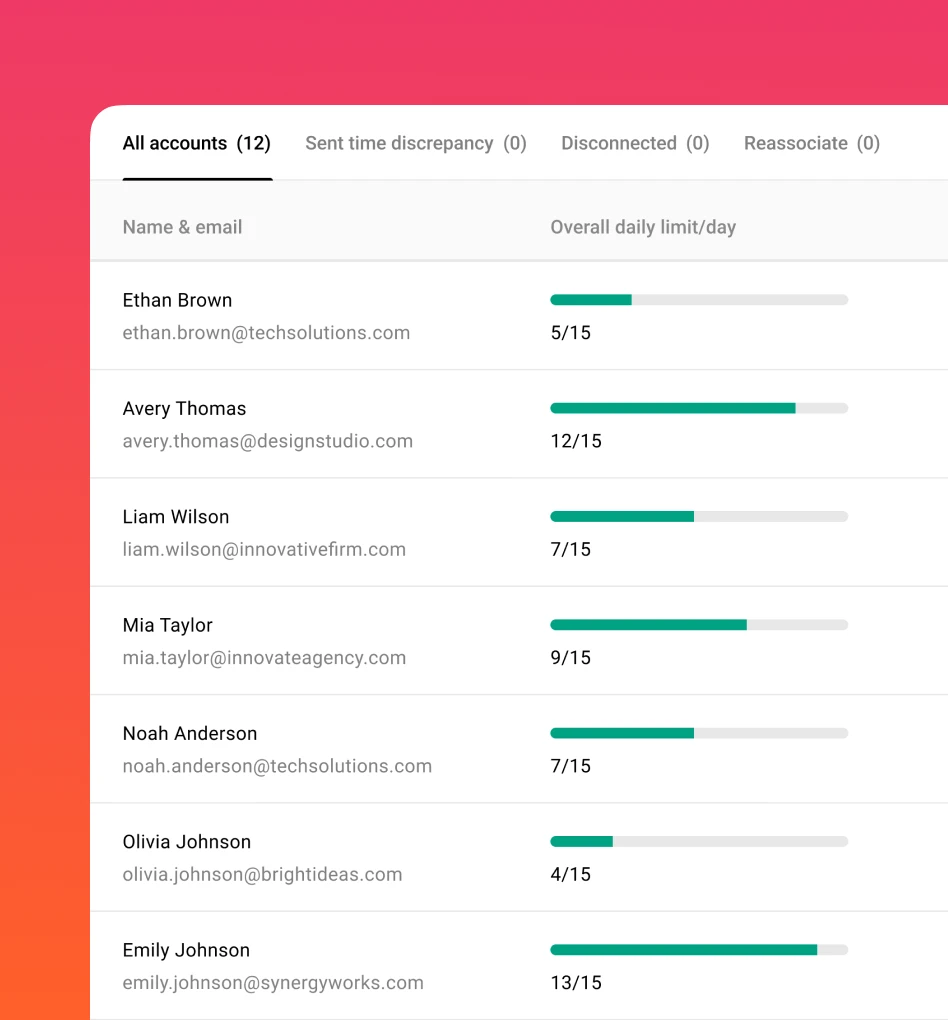Click the 9/15 limit value
The width and height of the screenshot is (948, 1020).
[571, 658]
